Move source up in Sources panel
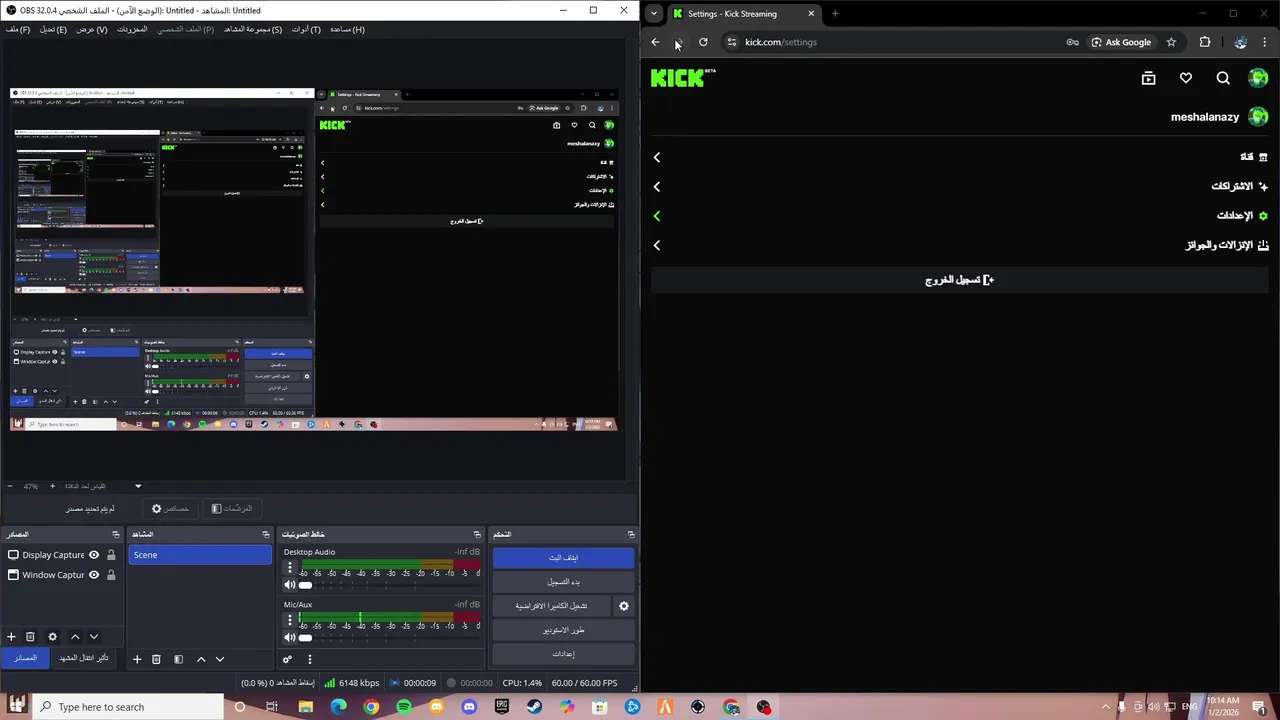1280x720 pixels. coord(74,636)
